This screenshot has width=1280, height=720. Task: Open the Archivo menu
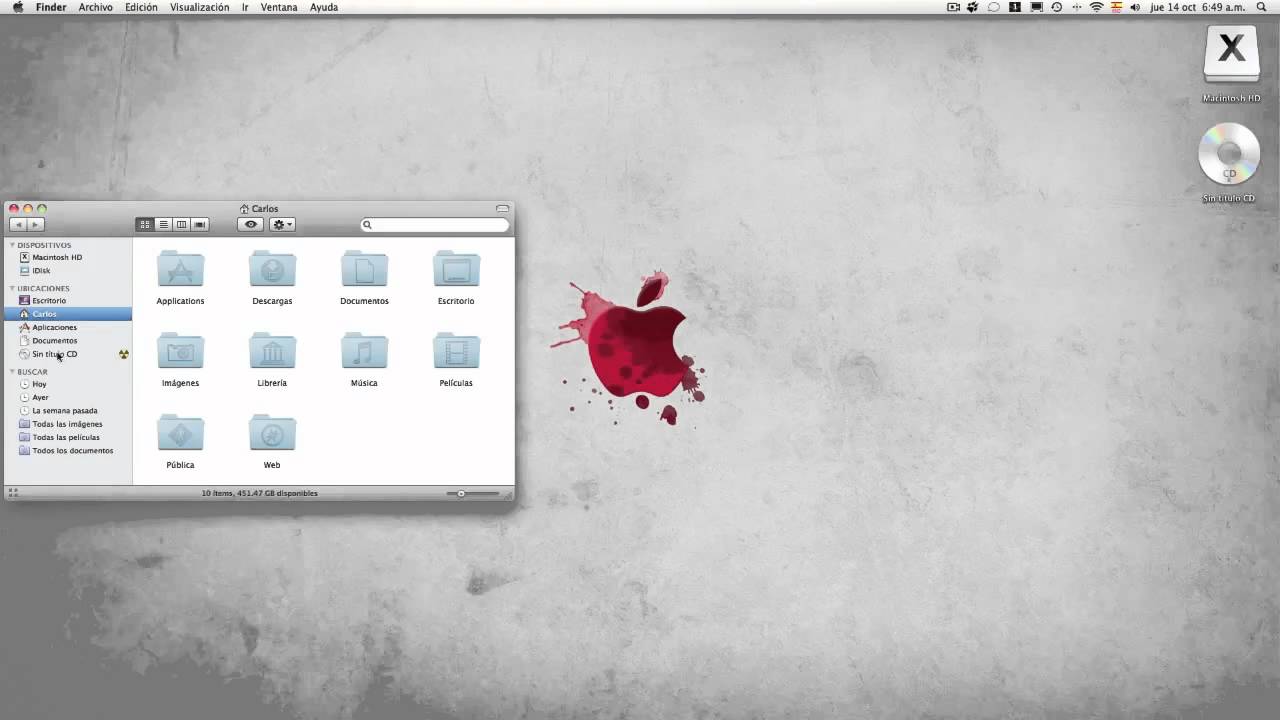click(96, 7)
